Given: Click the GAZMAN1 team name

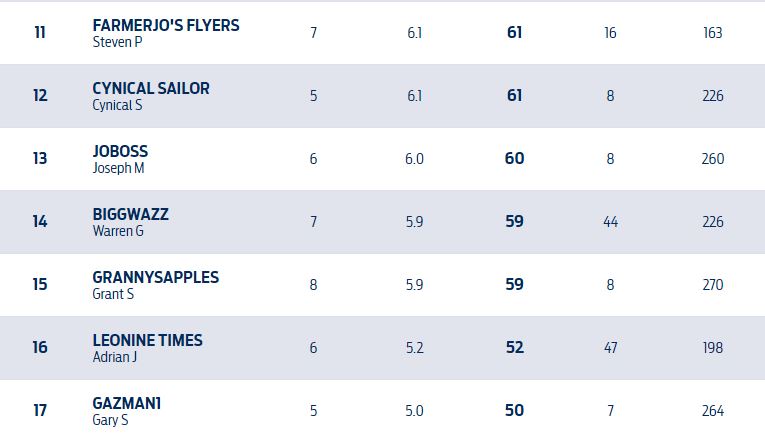Looking at the screenshot, I should (126, 403).
